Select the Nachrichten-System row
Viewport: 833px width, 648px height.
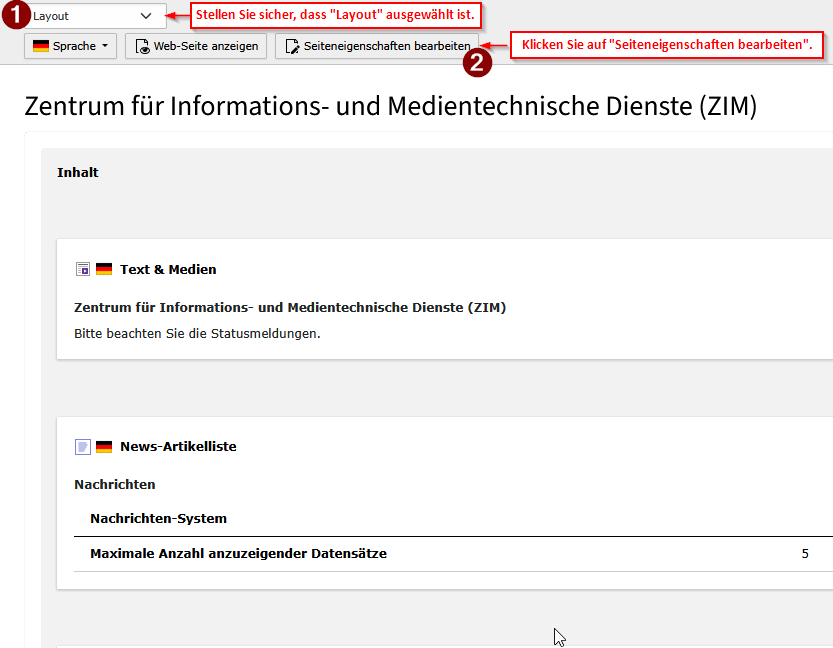pyautogui.click(x=158, y=518)
